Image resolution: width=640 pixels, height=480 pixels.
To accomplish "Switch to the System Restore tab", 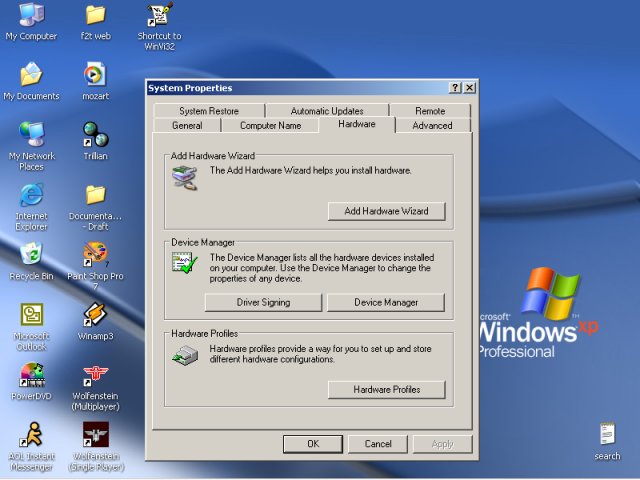I will tap(209, 111).
